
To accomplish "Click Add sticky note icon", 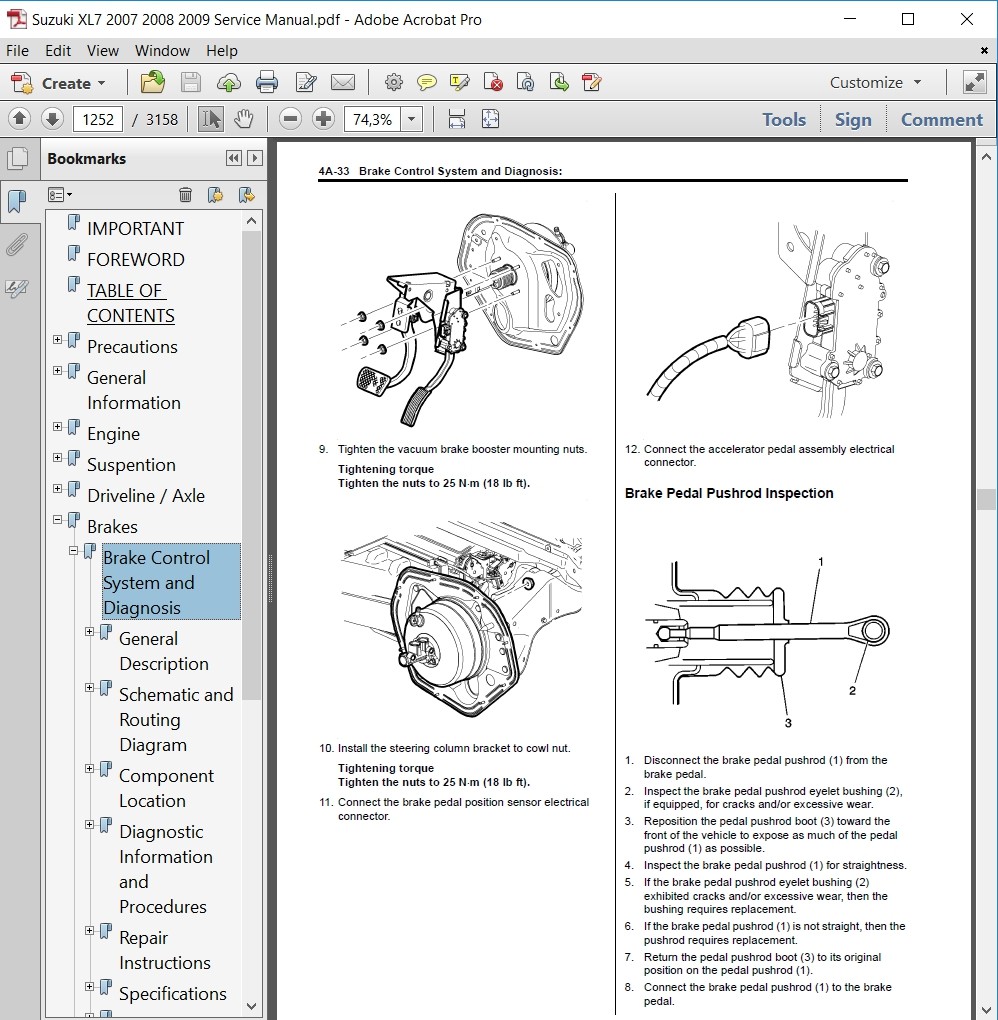I will click(427, 83).
